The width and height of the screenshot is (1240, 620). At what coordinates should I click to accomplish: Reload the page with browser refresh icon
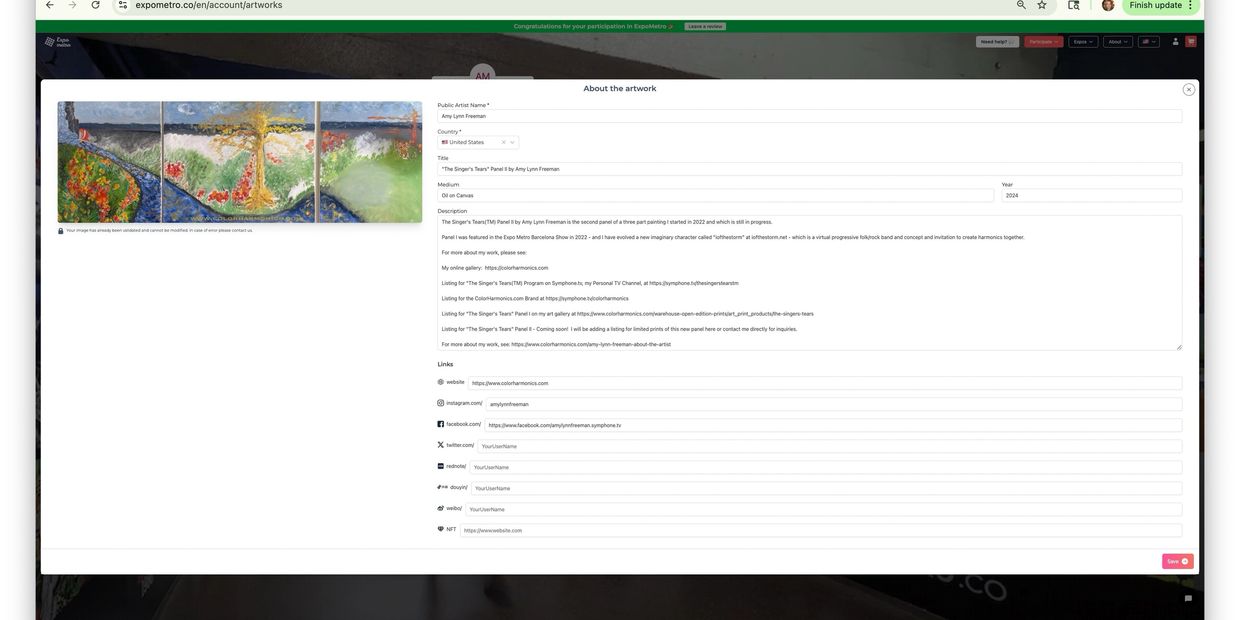coord(95,5)
